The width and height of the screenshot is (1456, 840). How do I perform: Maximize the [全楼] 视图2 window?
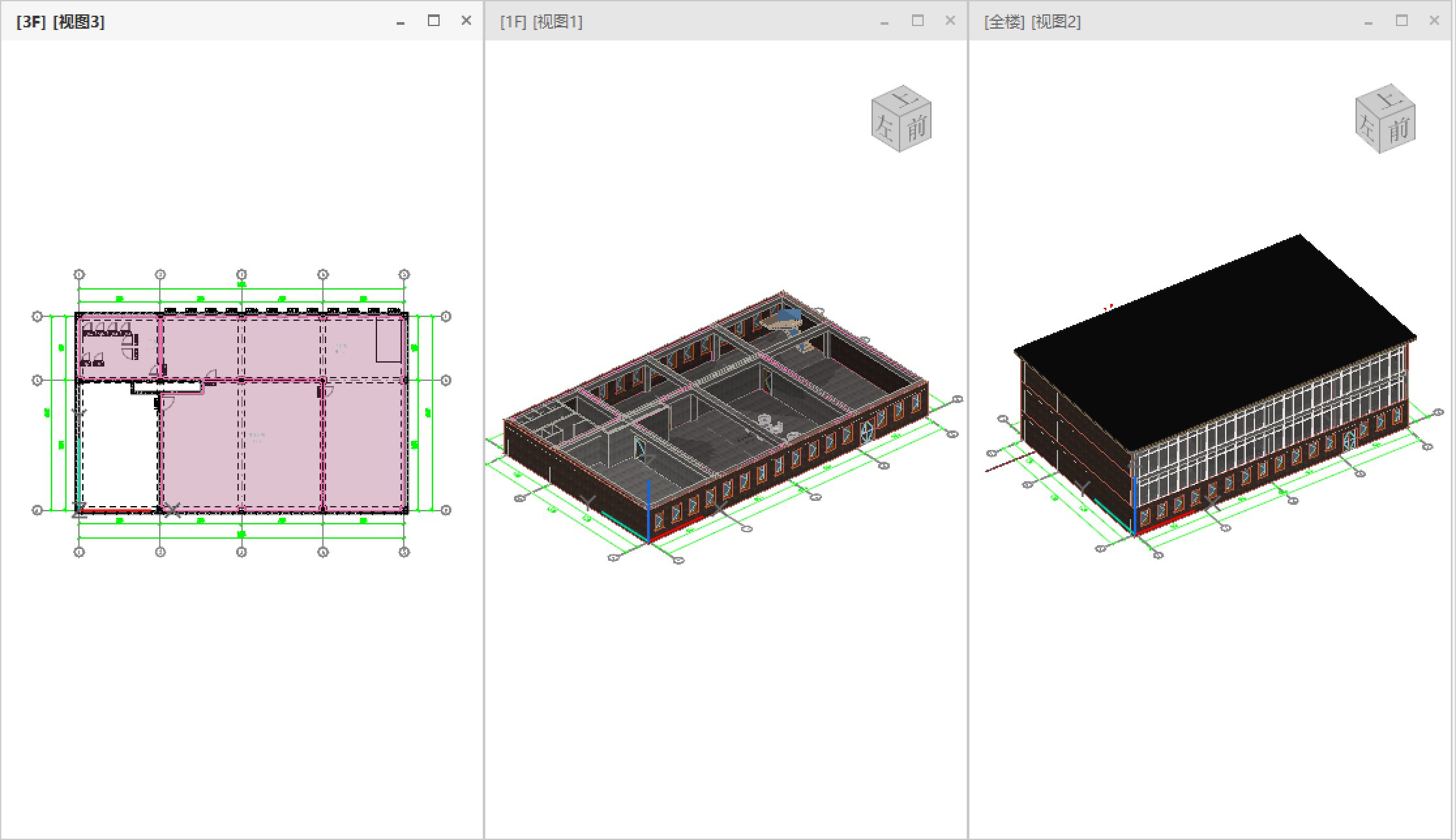1402,21
